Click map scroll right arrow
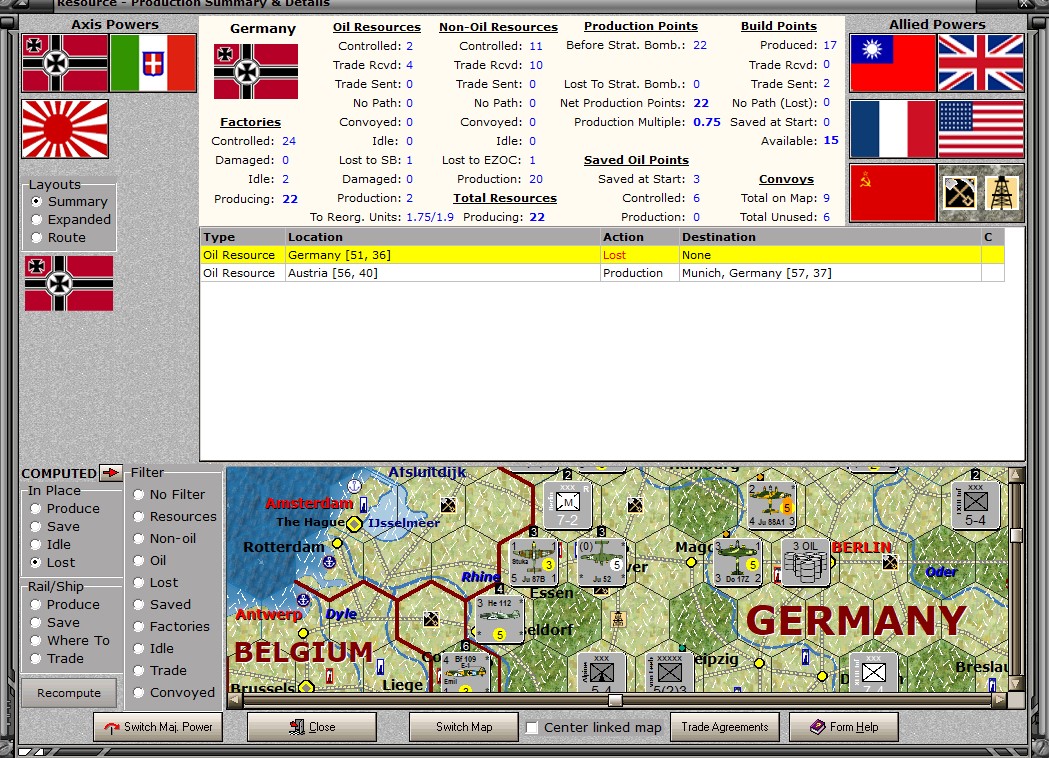The height and width of the screenshot is (758, 1049). (999, 700)
